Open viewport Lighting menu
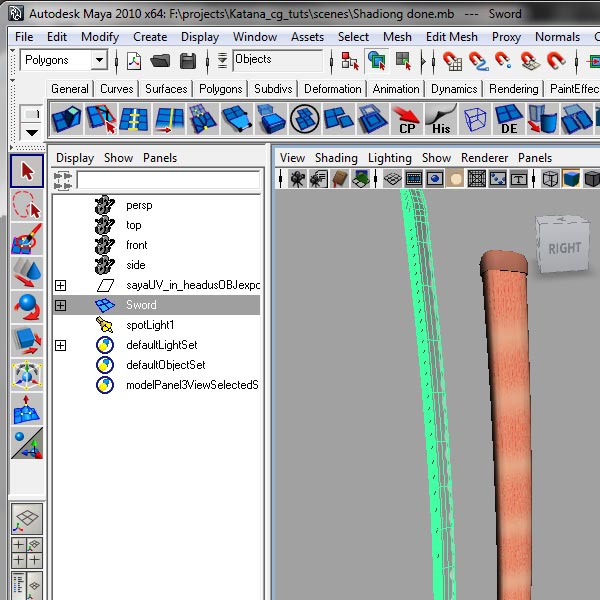Screen dimensions: 600x600 pos(390,158)
